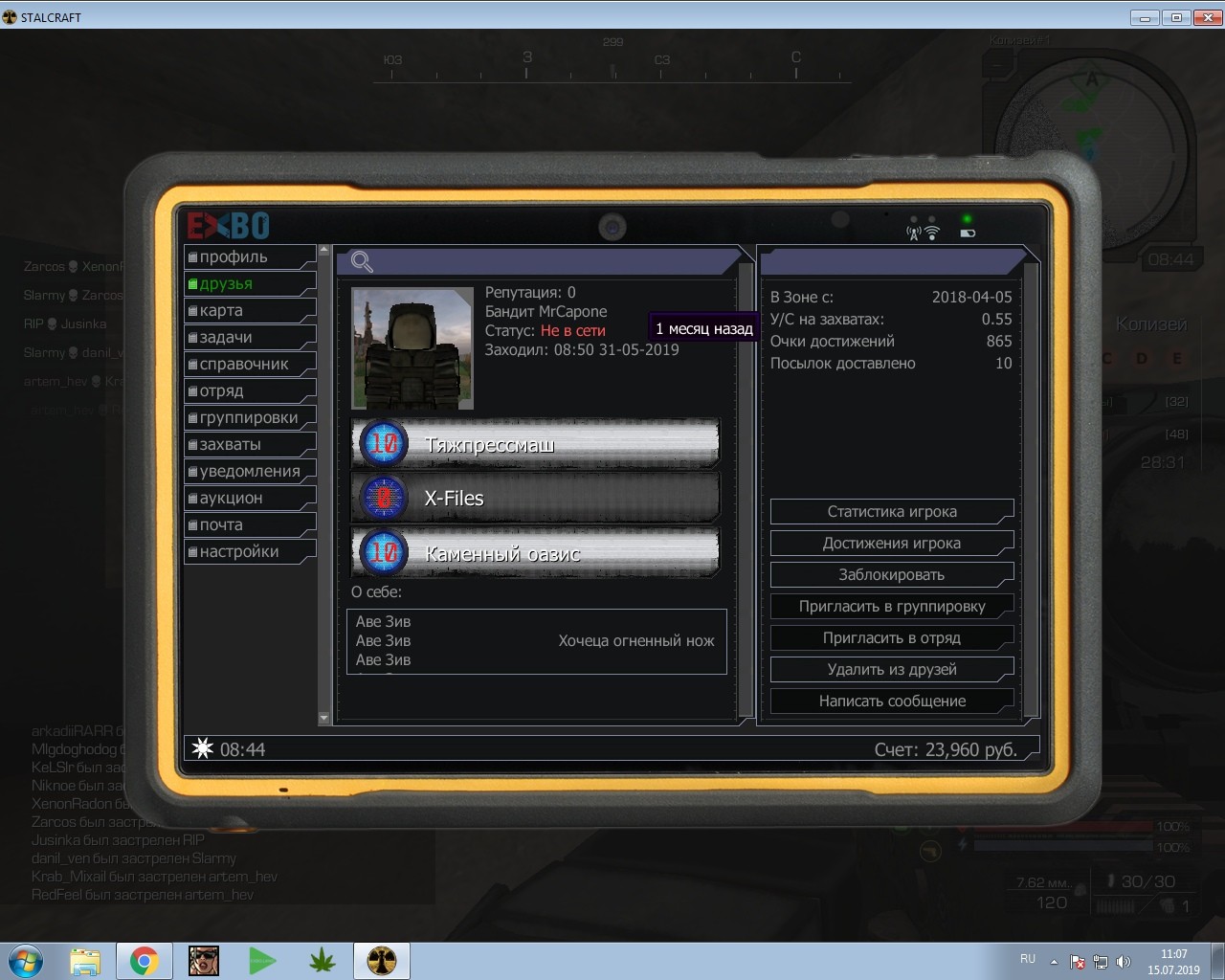Open the группировки menu section
Image resolution: width=1225 pixels, height=980 pixels.
pos(250,418)
